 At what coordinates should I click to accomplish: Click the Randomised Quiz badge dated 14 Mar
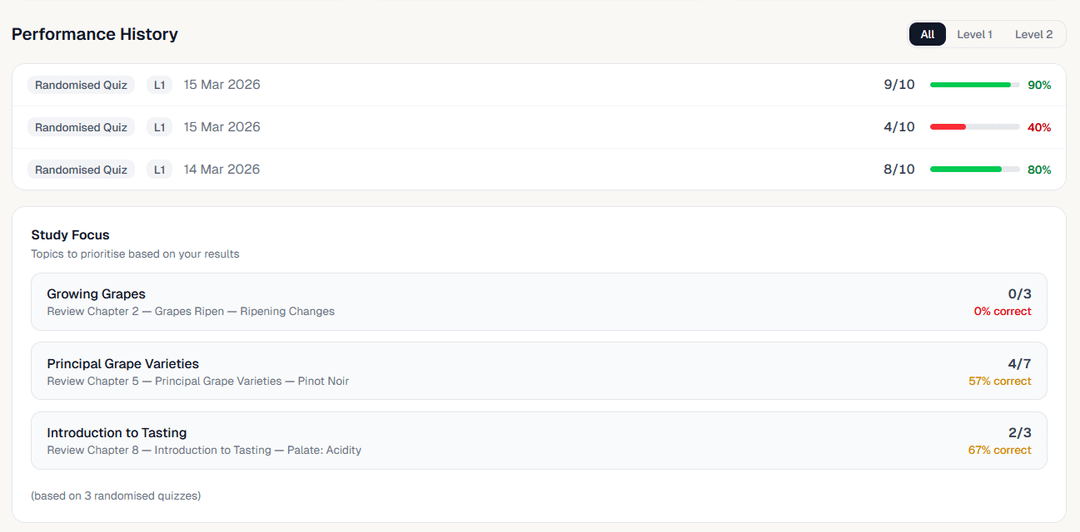click(81, 170)
